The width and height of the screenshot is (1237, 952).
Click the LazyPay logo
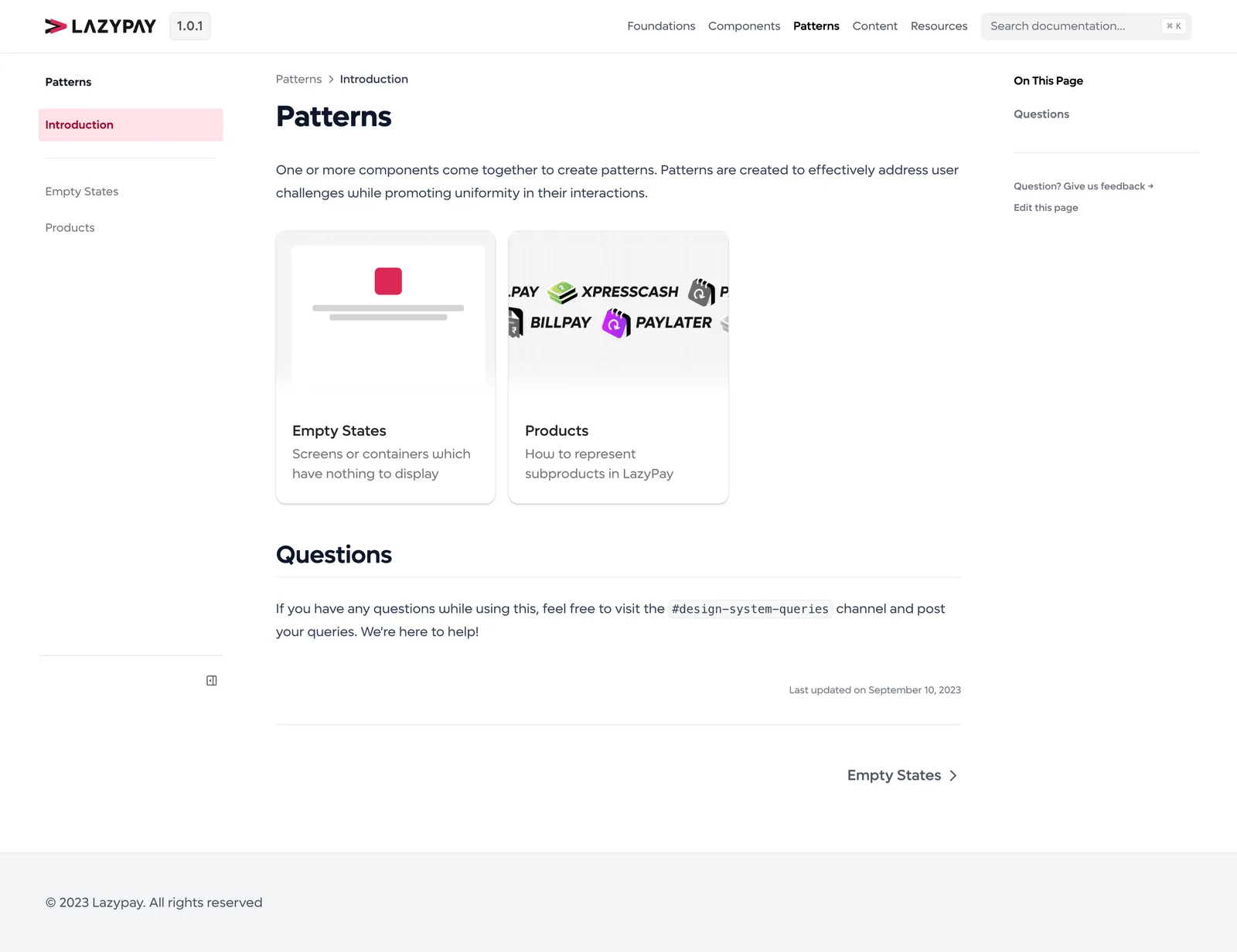tap(101, 26)
